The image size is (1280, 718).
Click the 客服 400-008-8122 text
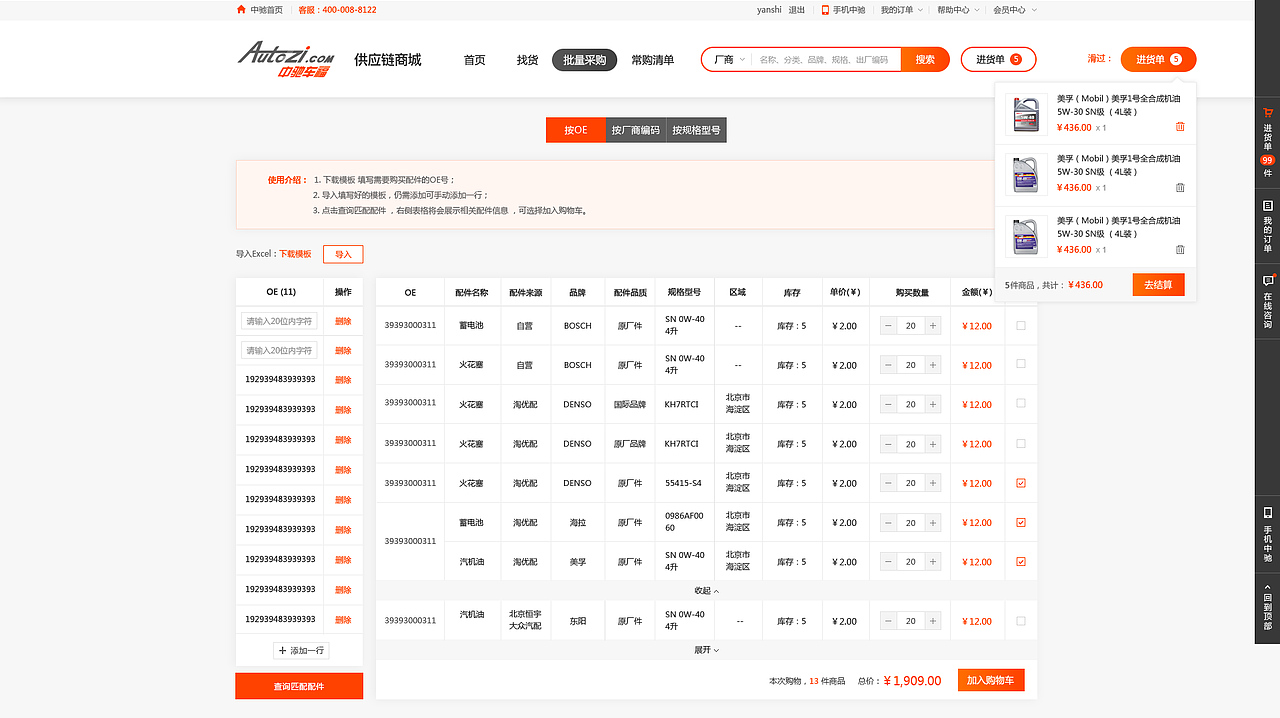(x=337, y=10)
